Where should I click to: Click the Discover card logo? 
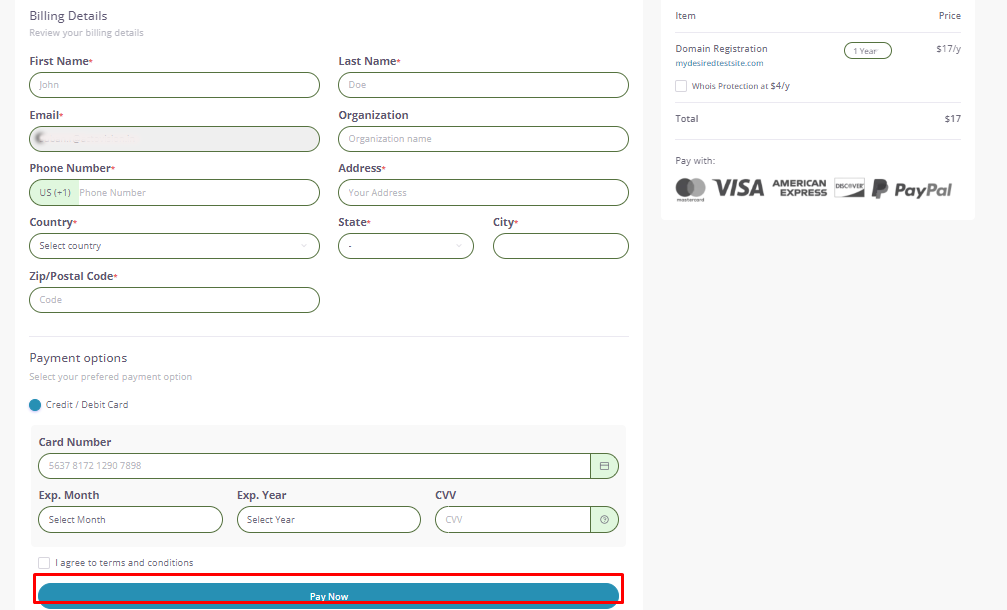coord(849,188)
